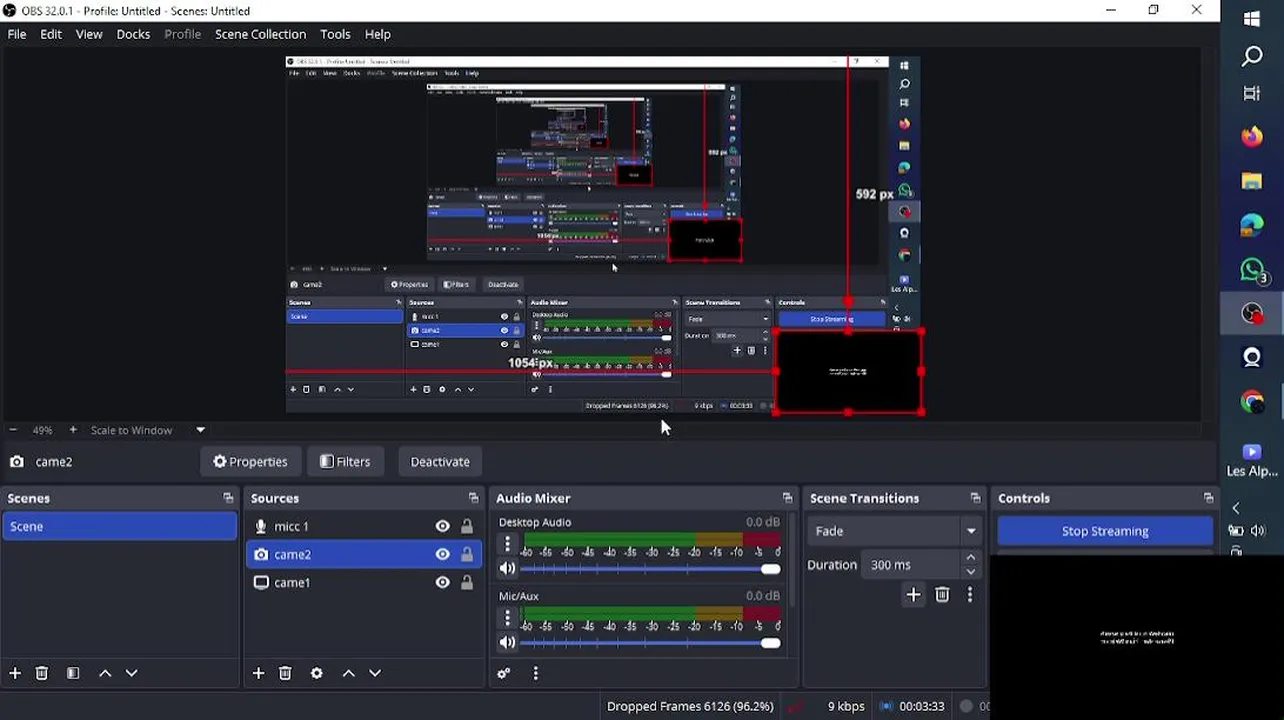This screenshot has height=720, width=1284.
Task: Delete selected source with trash icon
Action: tap(285, 673)
